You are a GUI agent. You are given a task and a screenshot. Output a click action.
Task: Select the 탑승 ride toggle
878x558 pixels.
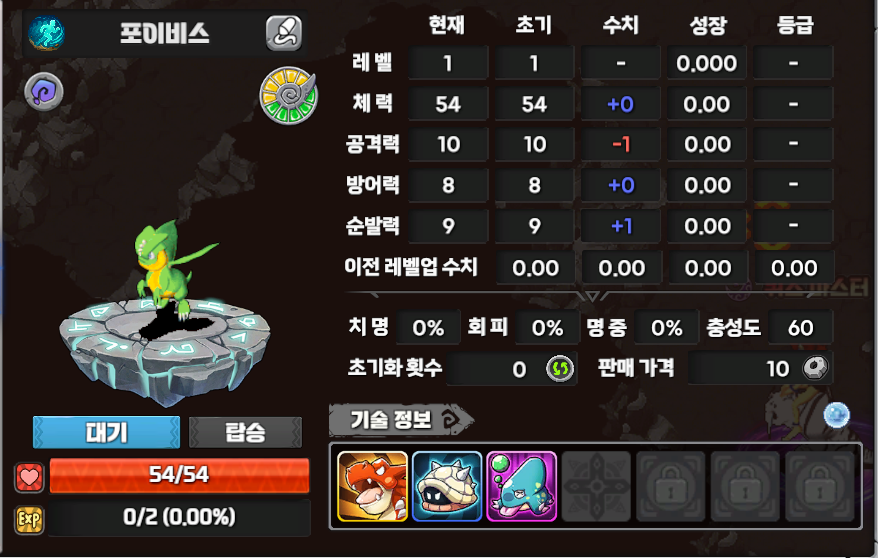click(x=245, y=432)
